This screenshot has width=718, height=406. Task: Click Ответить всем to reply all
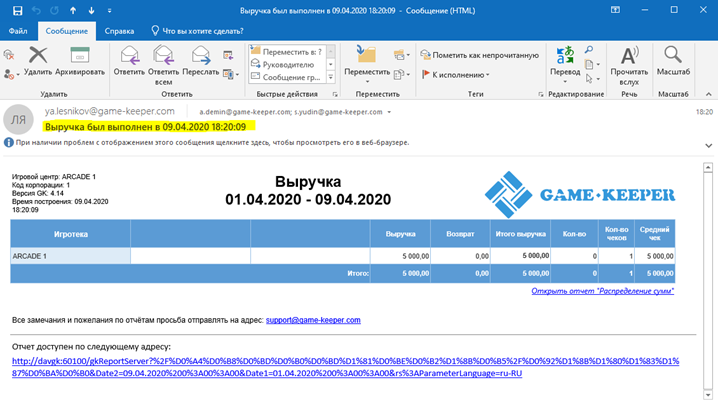pos(163,65)
